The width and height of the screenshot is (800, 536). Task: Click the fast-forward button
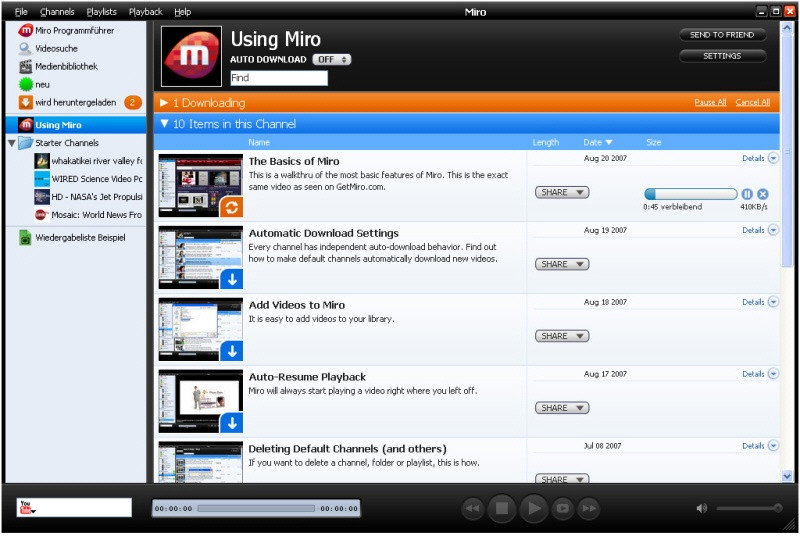point(589,508)
